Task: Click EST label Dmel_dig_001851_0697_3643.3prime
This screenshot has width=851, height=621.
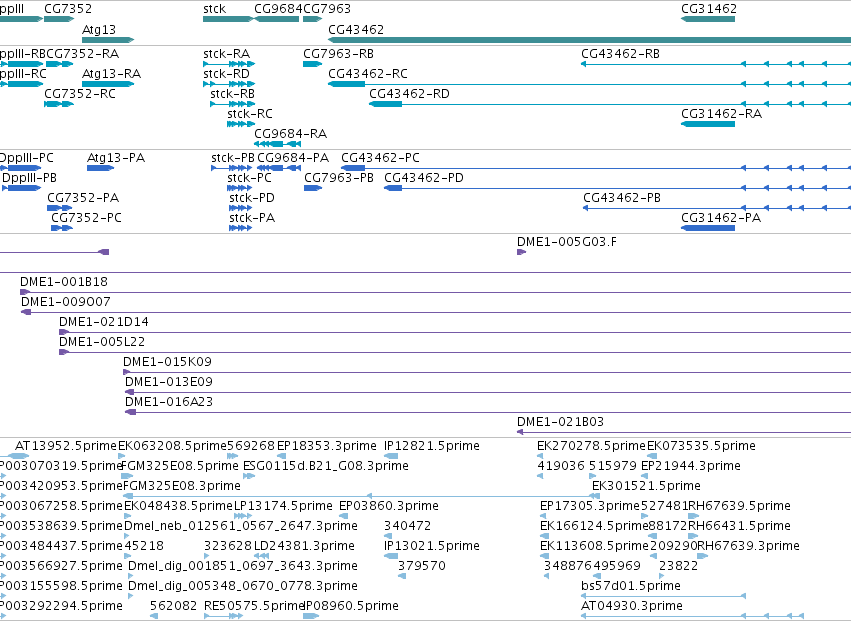Action: 243,567
